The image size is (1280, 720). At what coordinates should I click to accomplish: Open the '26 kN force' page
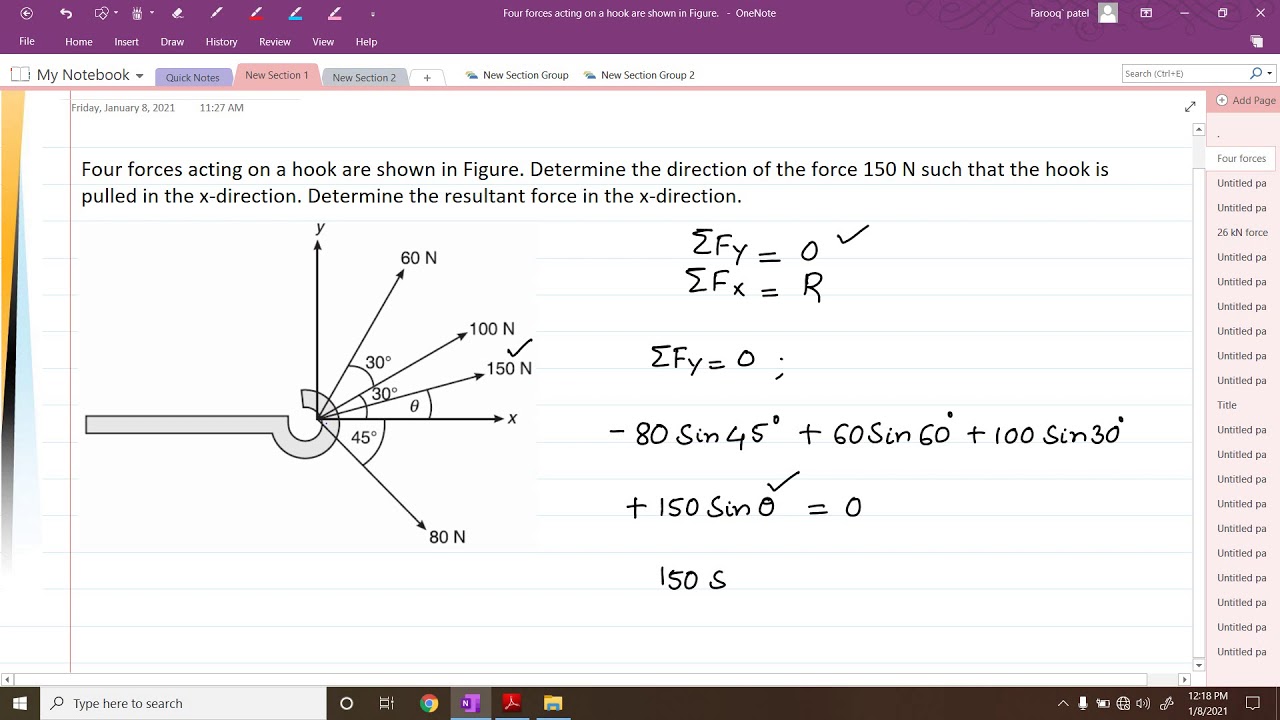point(1242,232)
